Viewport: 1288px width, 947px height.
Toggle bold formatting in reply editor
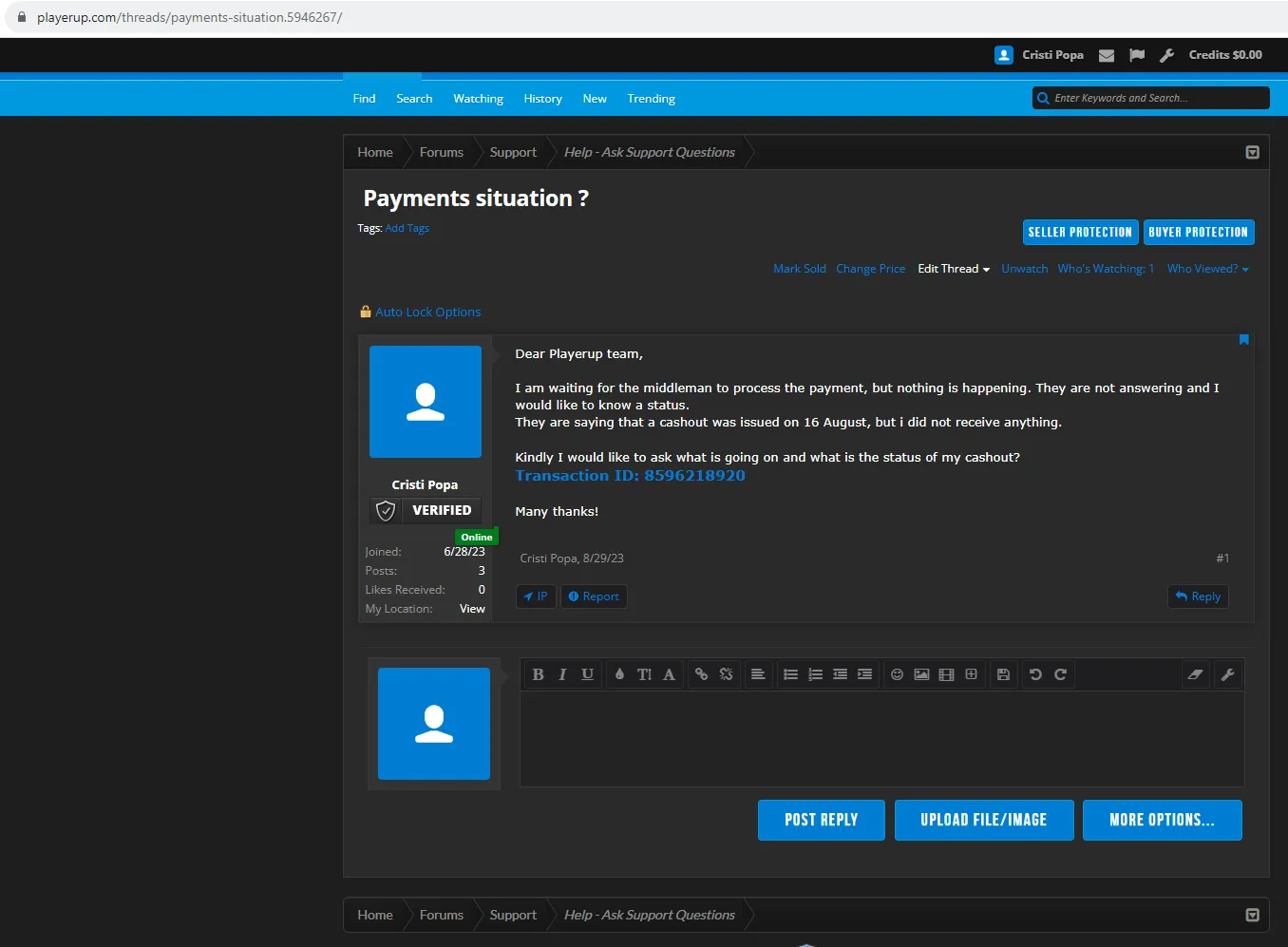point(538,674)
